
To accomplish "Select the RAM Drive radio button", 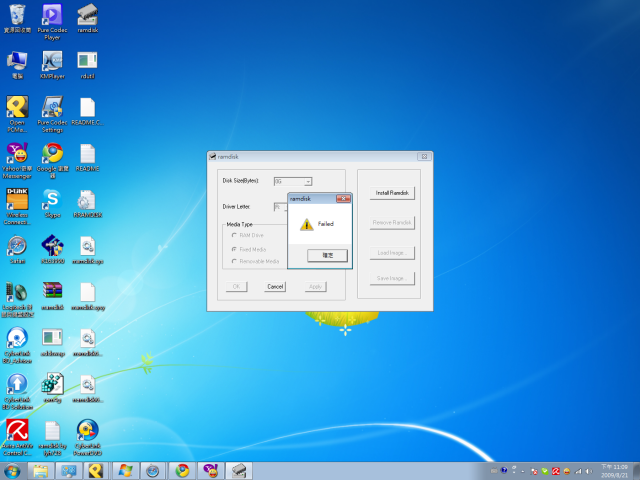I will (x=234, y=236).
